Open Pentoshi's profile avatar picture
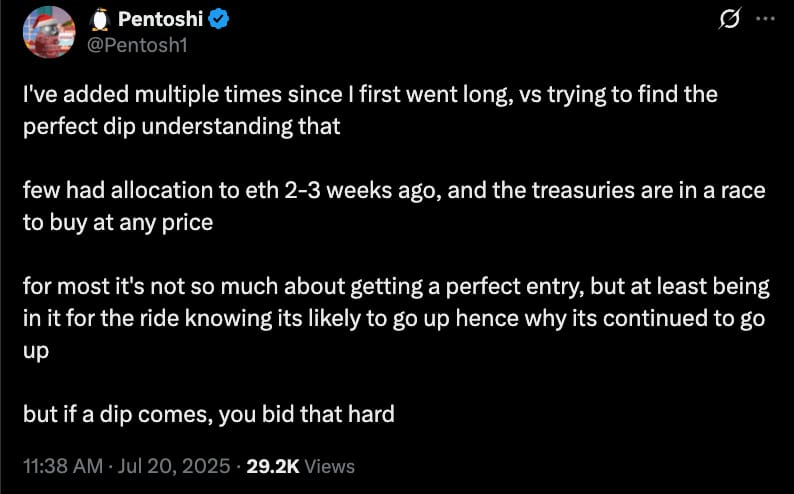 click(x=49, y=35)
